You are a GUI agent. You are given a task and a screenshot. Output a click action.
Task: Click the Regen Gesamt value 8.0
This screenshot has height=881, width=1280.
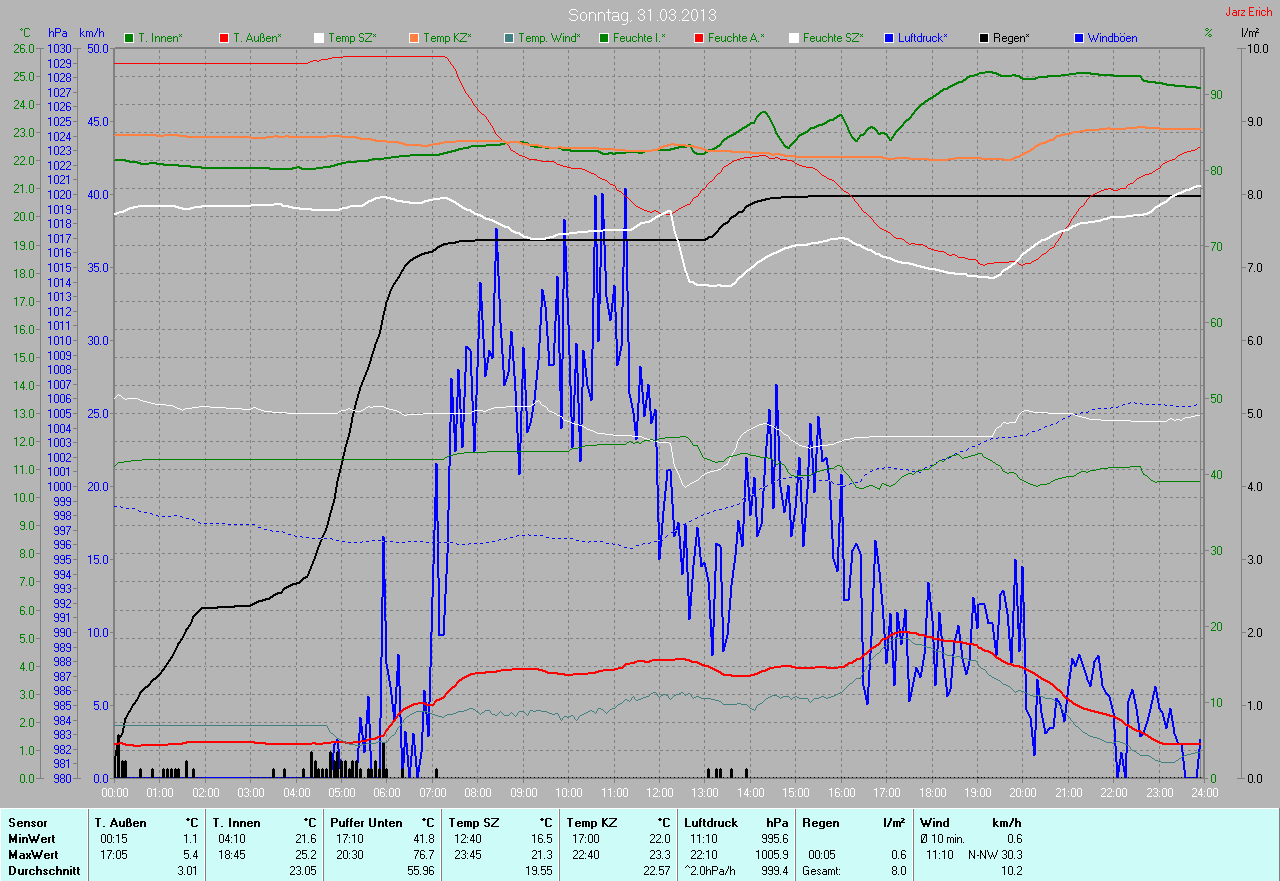(897, 871)
